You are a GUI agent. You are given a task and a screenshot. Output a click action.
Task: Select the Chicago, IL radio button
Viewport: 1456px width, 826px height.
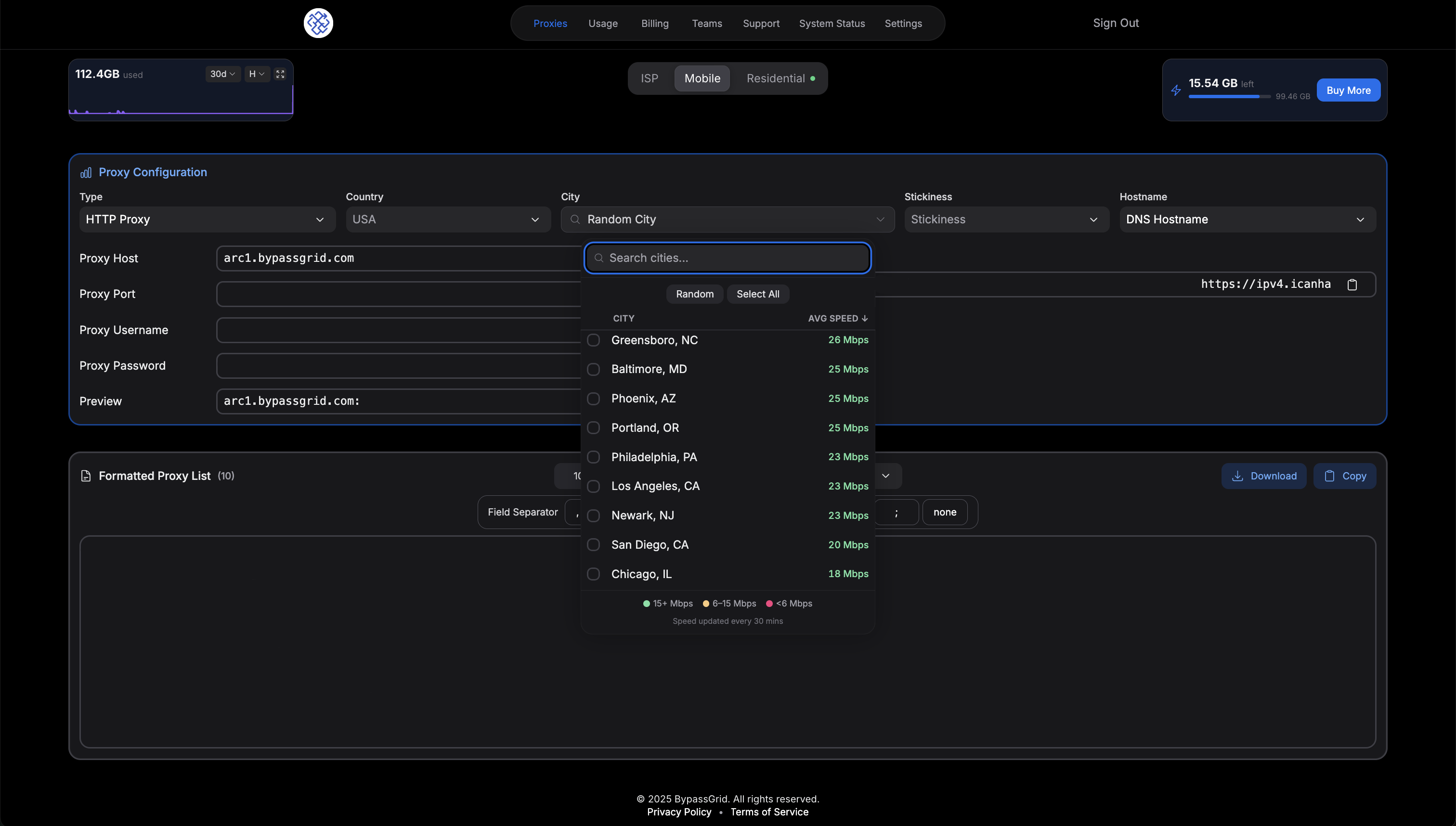[x=593, y=574]
